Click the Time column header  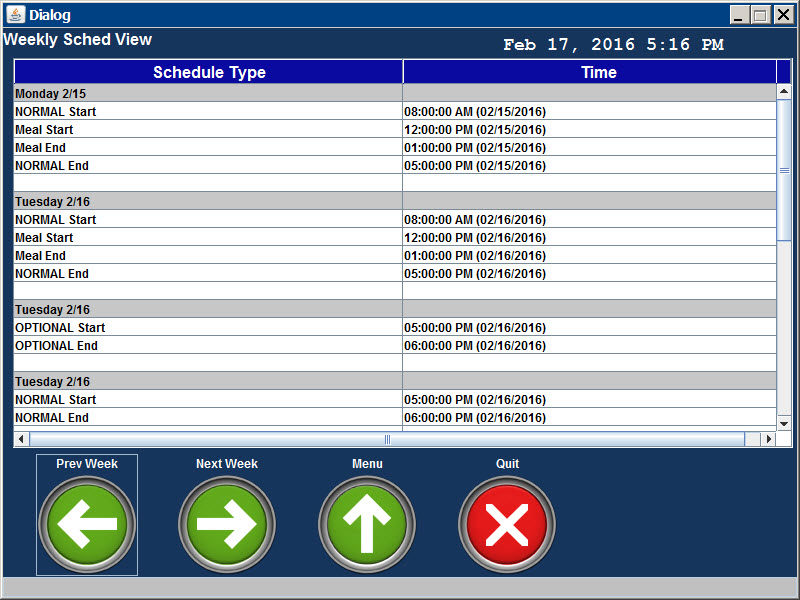coord(598,72)
